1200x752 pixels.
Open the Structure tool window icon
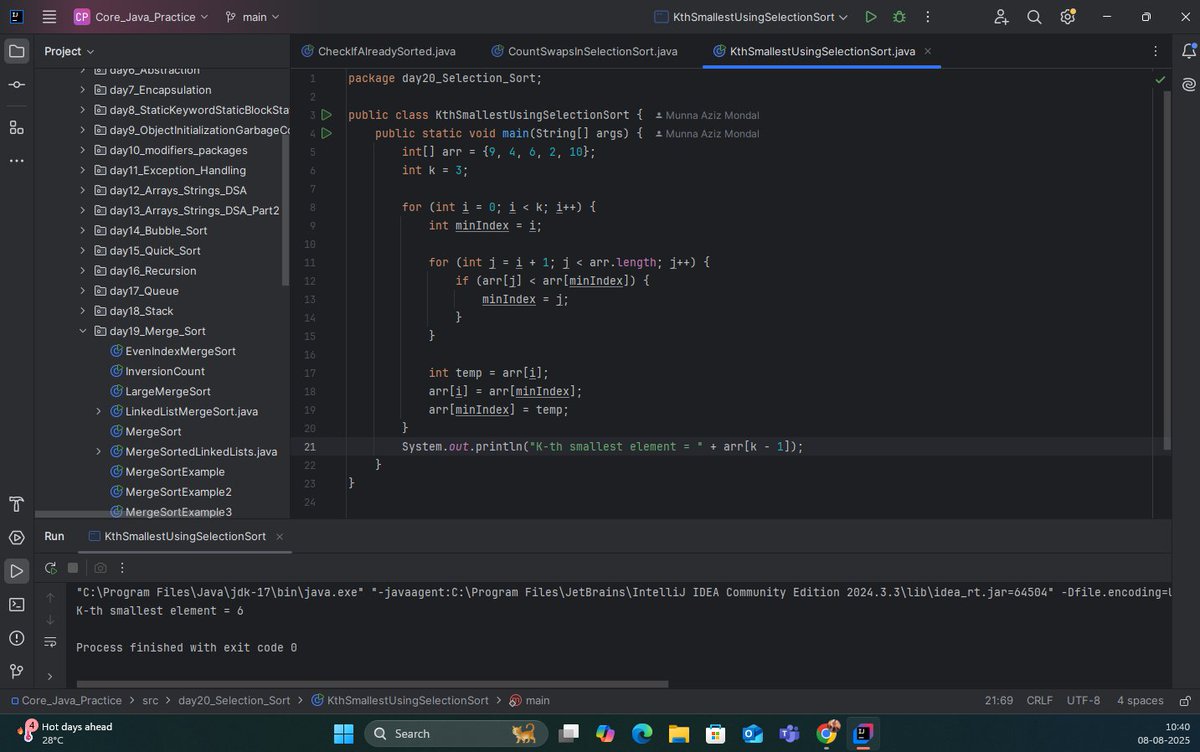[16, 127]
